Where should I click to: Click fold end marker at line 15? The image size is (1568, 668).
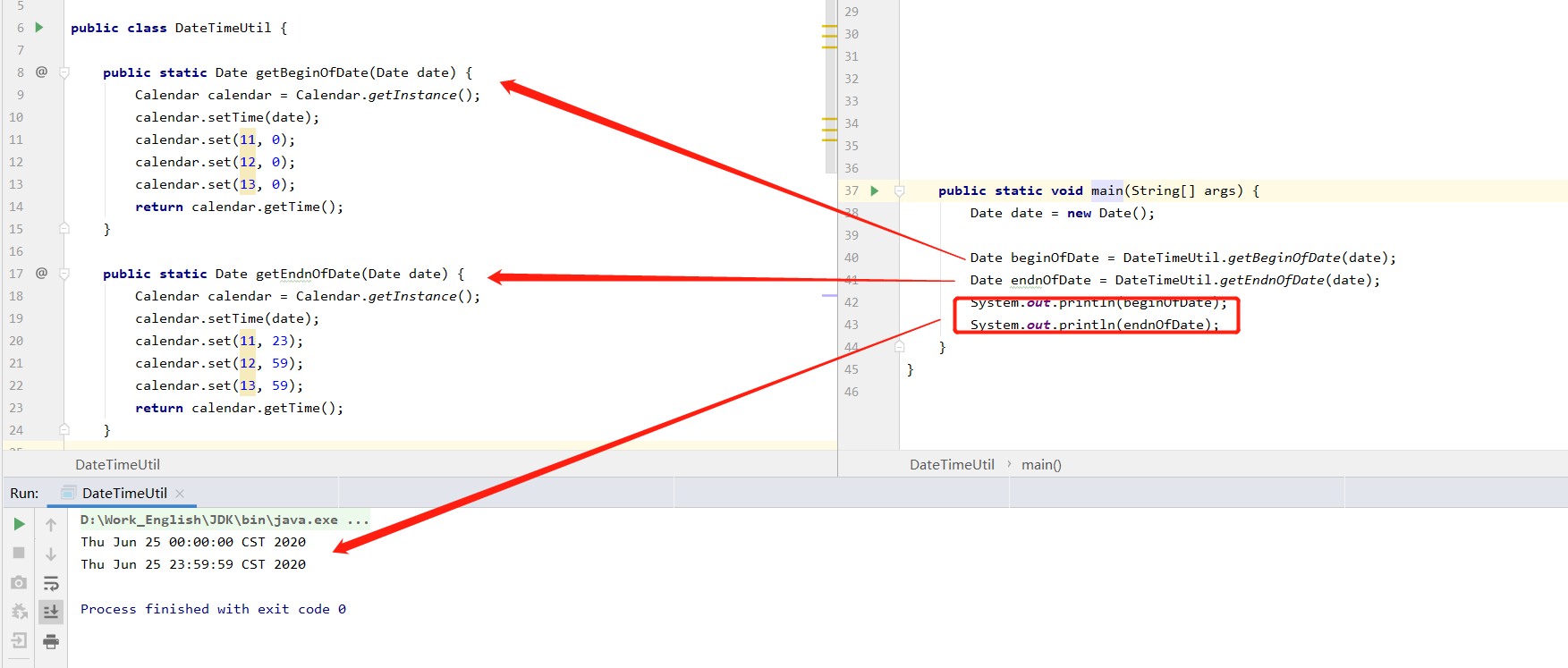tap(64, 228)
